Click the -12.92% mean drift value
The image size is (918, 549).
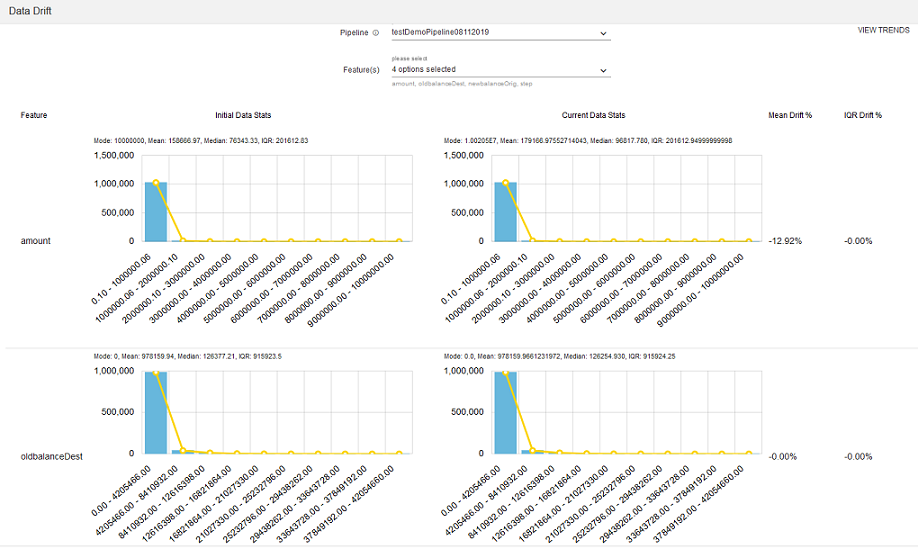[785, 241]
